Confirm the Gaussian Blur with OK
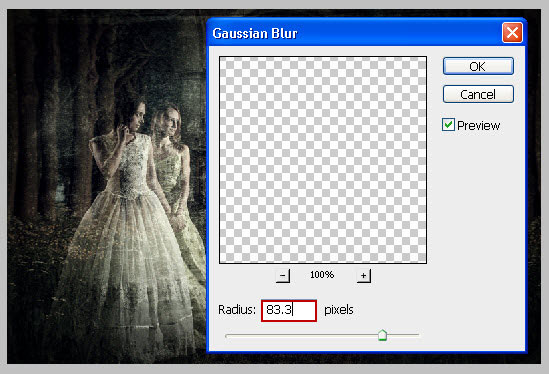Viewport: 549px width, 374px height. (x=478, y=66)
